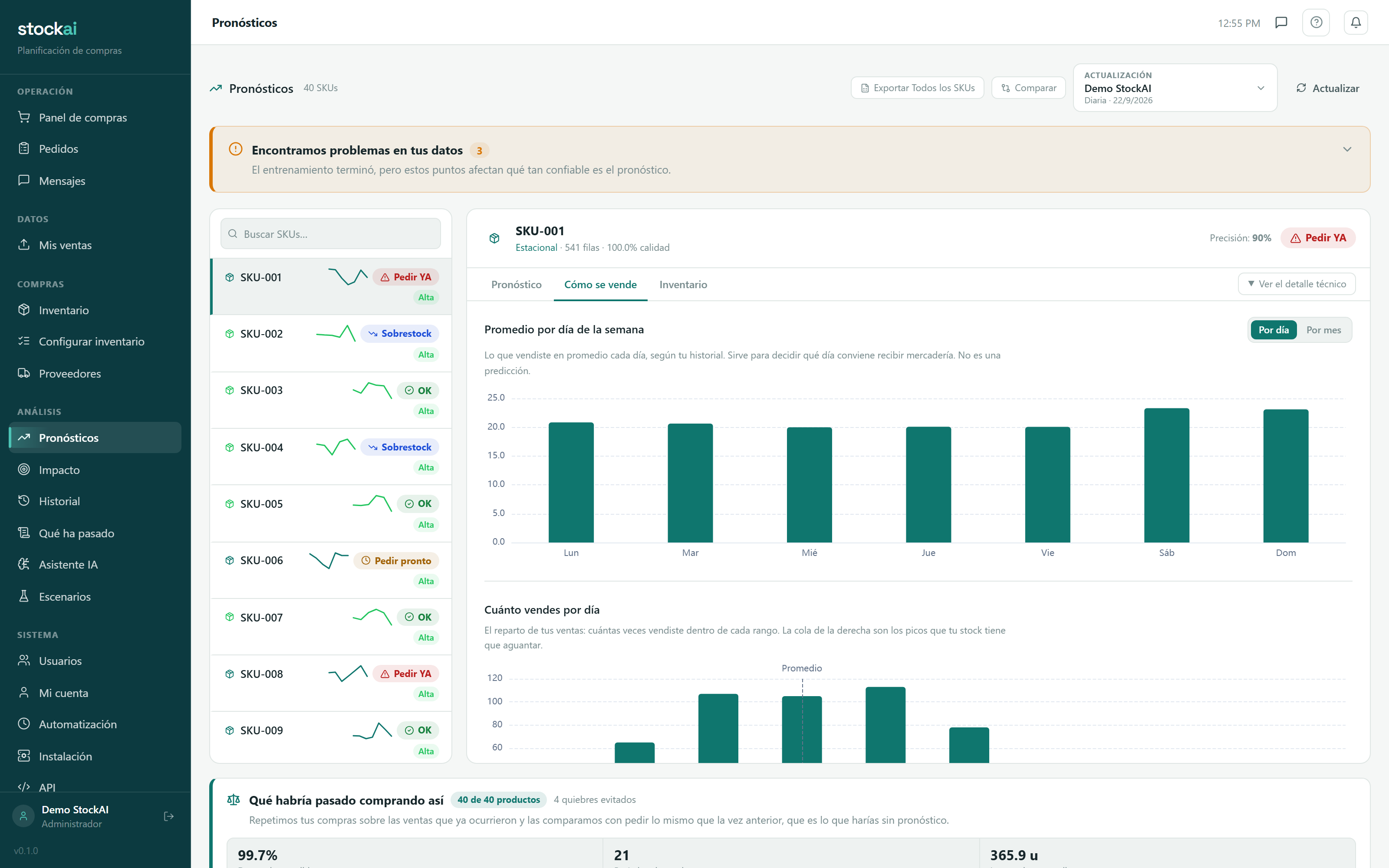
Task: Open Mis ventas upload section
Action: (95, 245)
